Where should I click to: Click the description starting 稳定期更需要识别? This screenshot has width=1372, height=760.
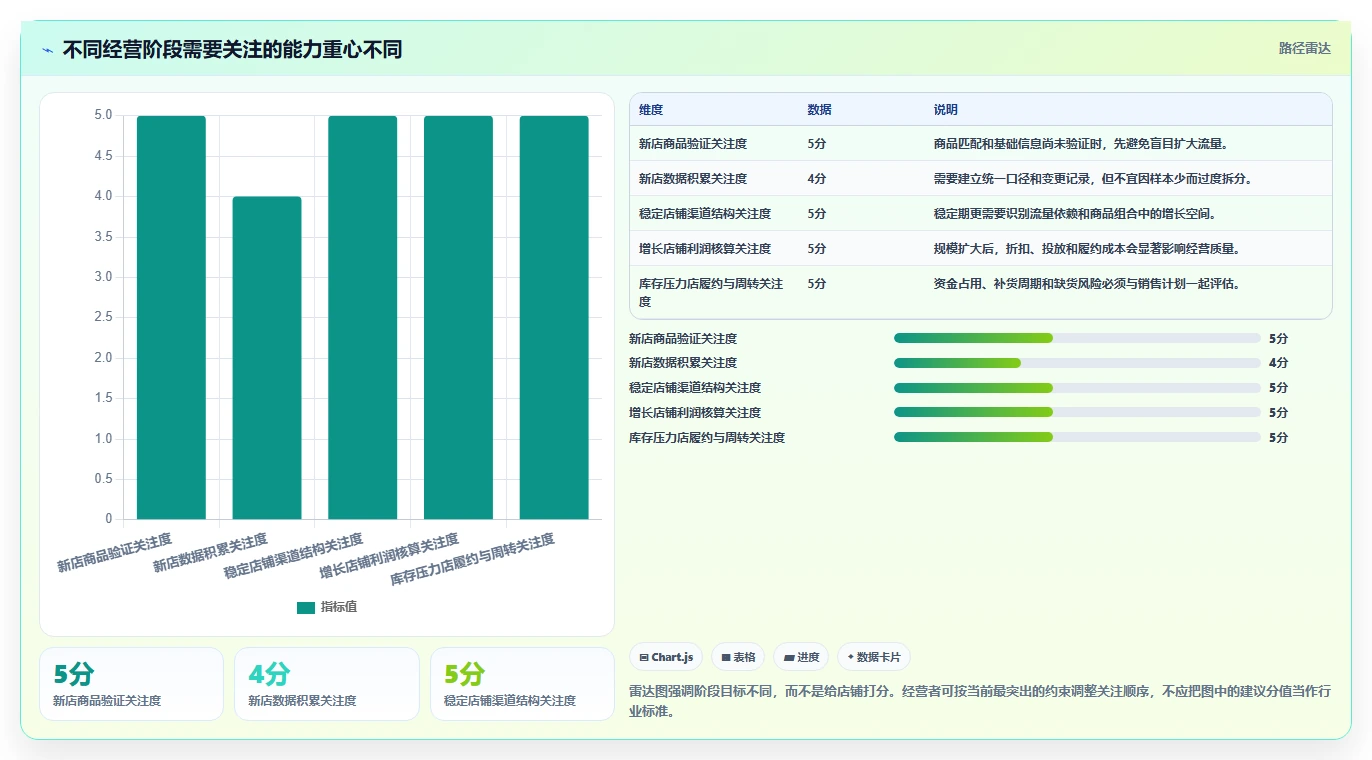[x=1075, y=214]
